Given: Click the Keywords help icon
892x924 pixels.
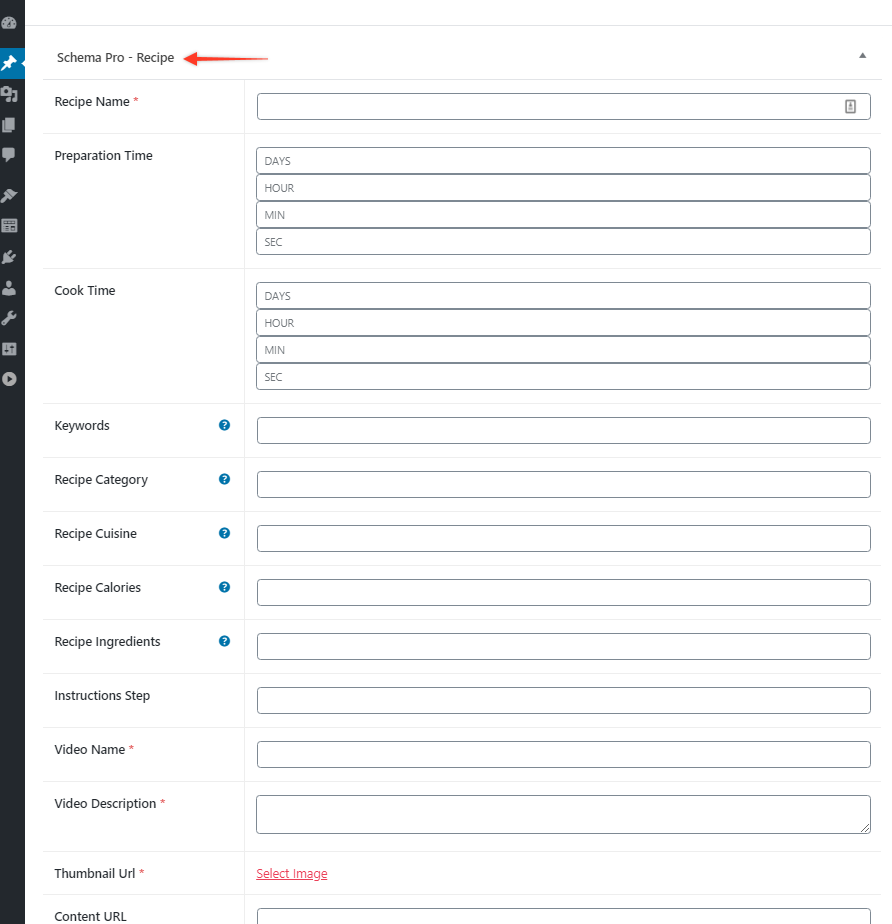Looking at the screenshot, I should click(x=224, y=425).
